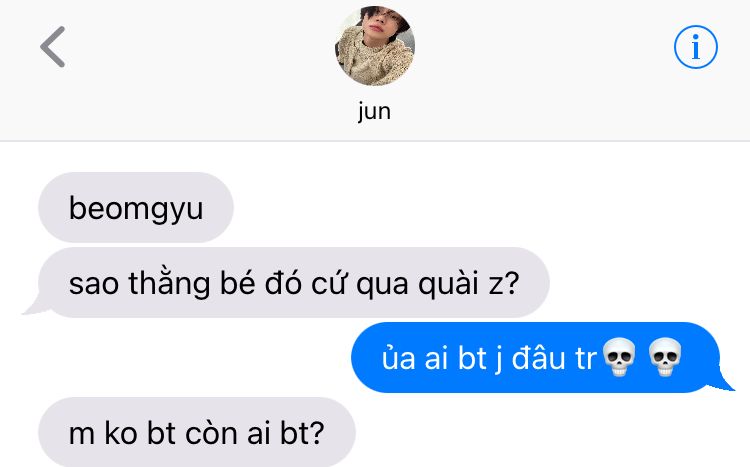
Task: Click the word quài in the message
Action: click(x=448, y=283)
